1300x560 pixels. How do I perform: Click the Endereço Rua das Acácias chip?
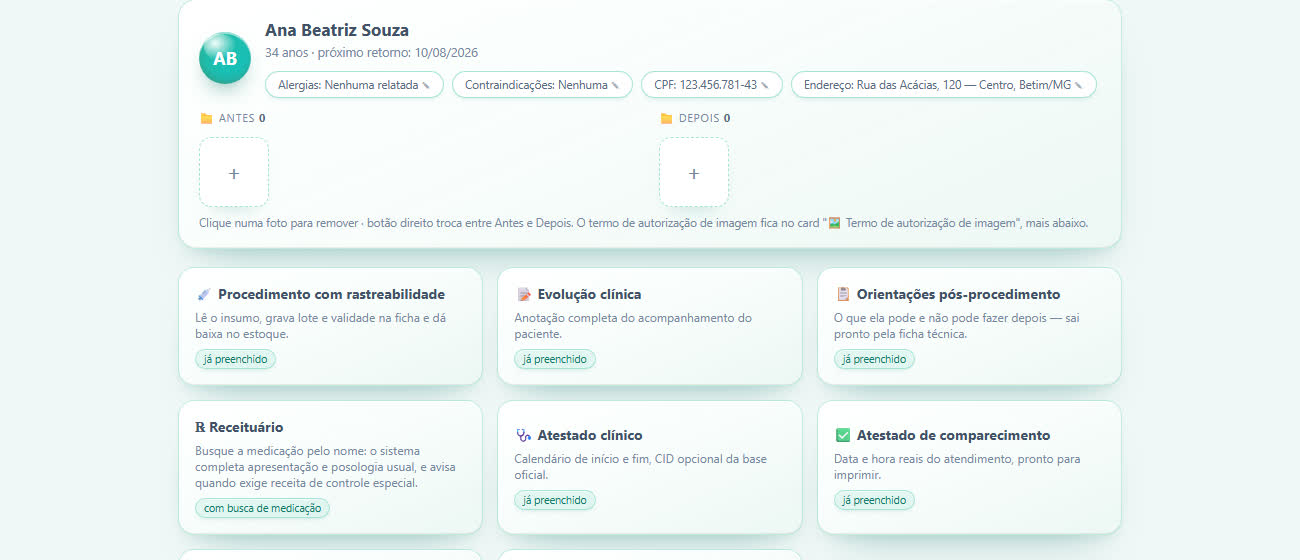[x=943, y=85]
